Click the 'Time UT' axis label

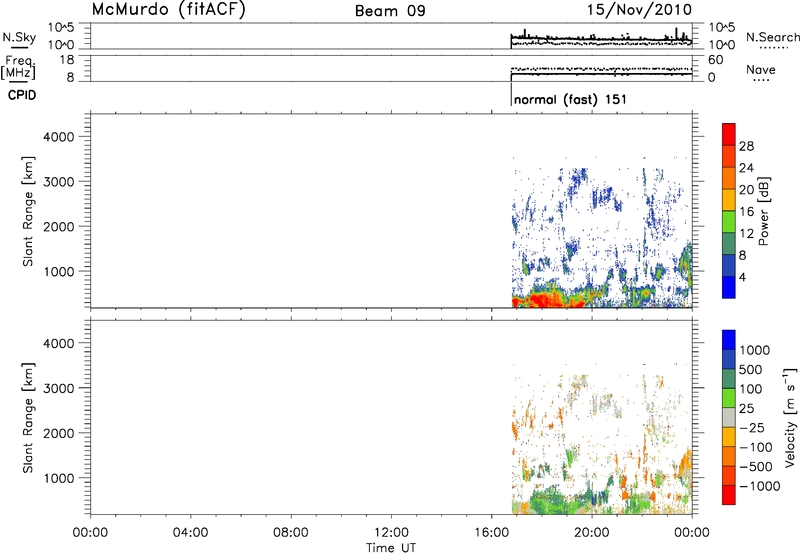391,548
